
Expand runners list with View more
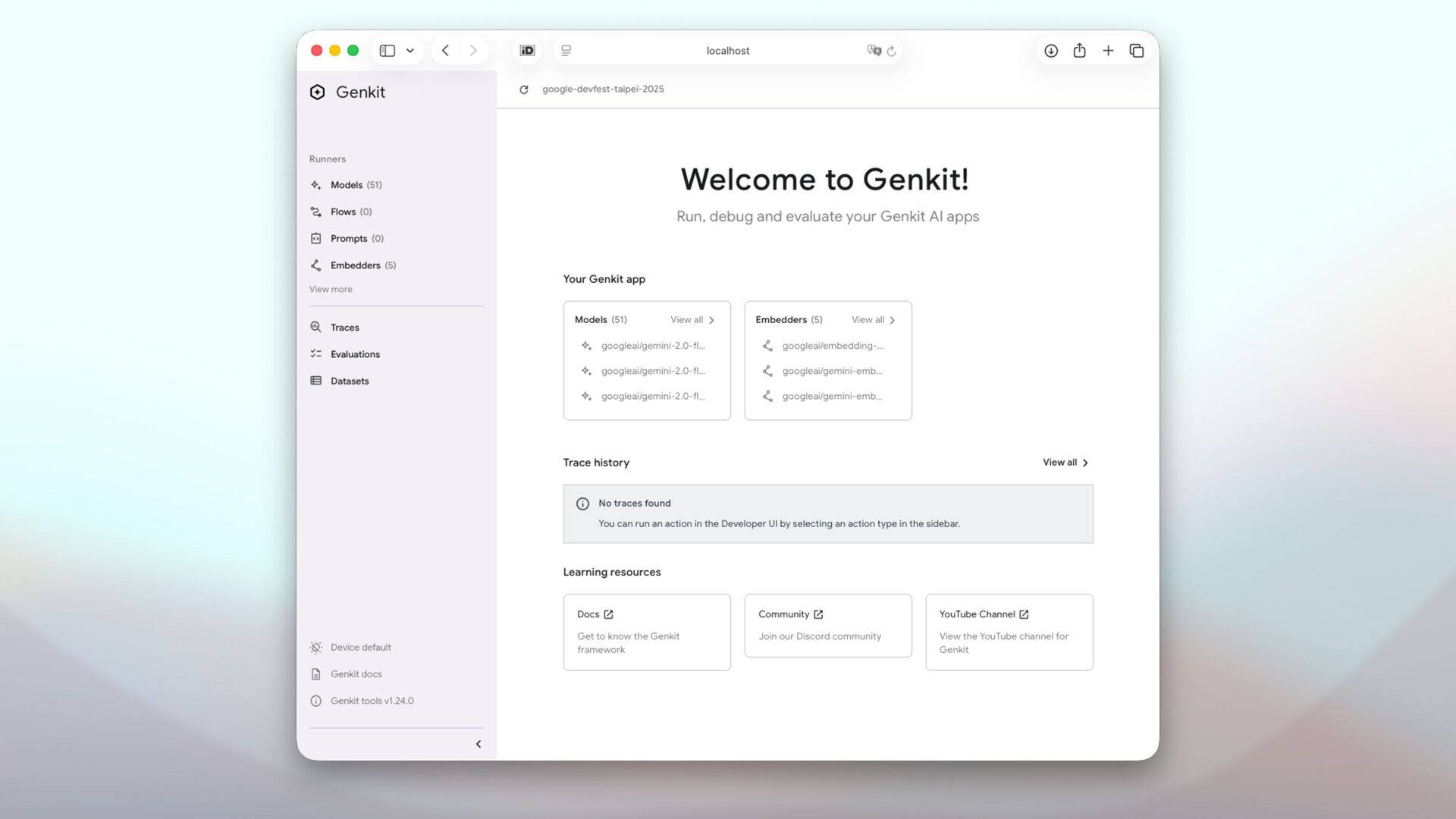point(331,289)
